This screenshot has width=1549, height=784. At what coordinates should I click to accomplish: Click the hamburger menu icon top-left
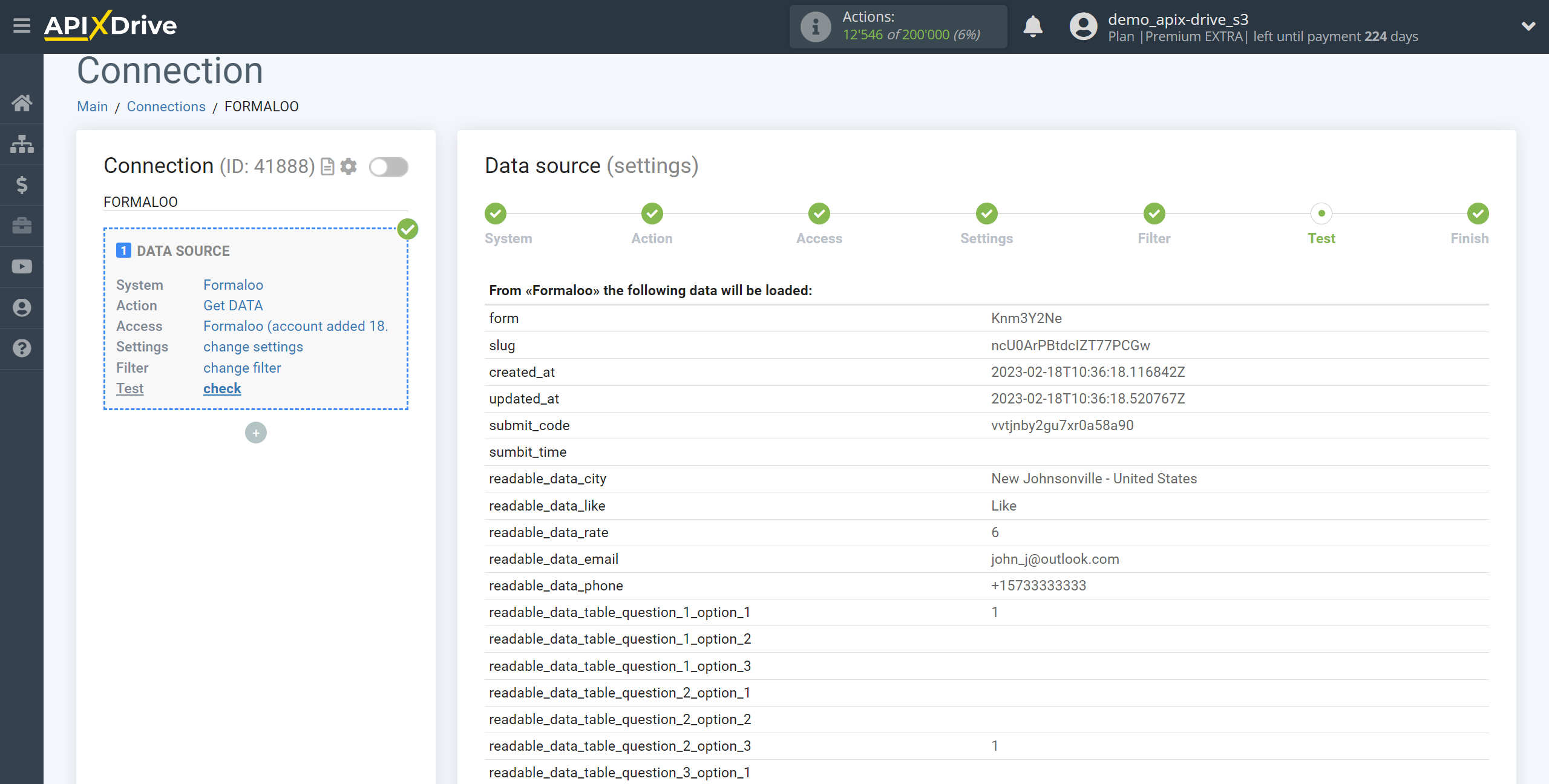click(x=21, y=26)
